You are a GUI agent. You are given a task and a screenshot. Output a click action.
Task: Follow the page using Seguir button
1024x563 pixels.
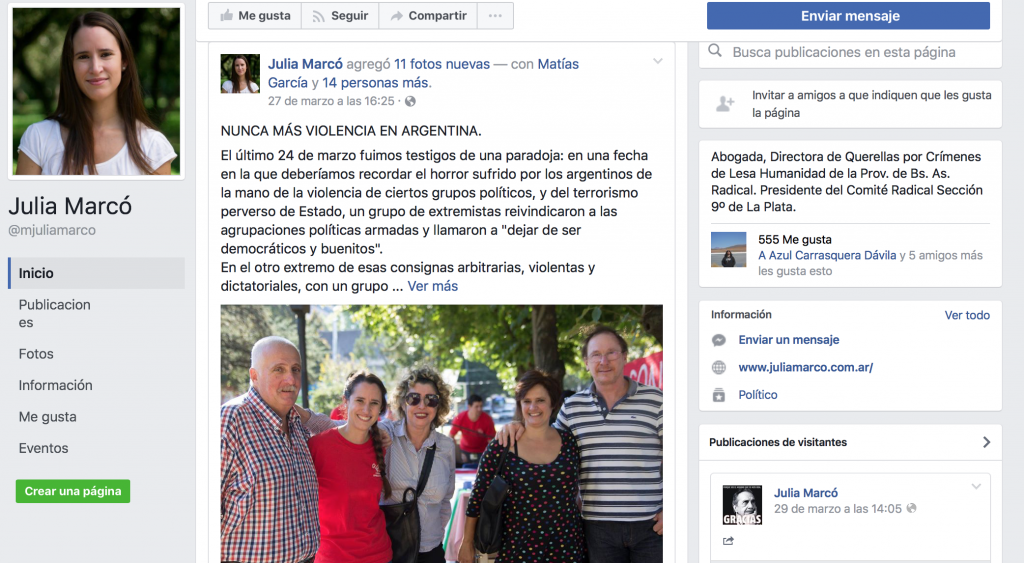[340, 16]
